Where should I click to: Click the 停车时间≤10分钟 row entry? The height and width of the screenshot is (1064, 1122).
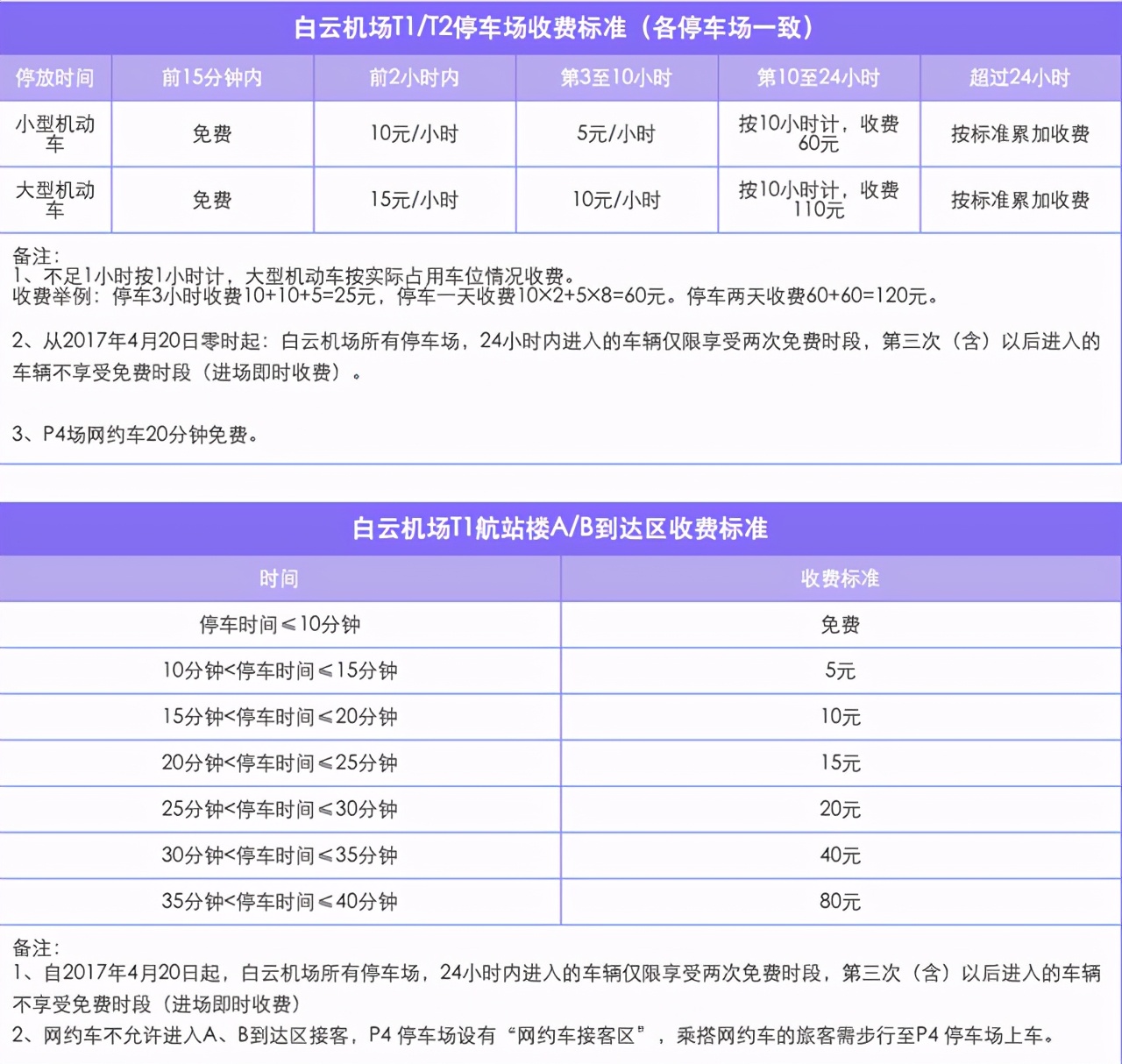click(280, 624)
